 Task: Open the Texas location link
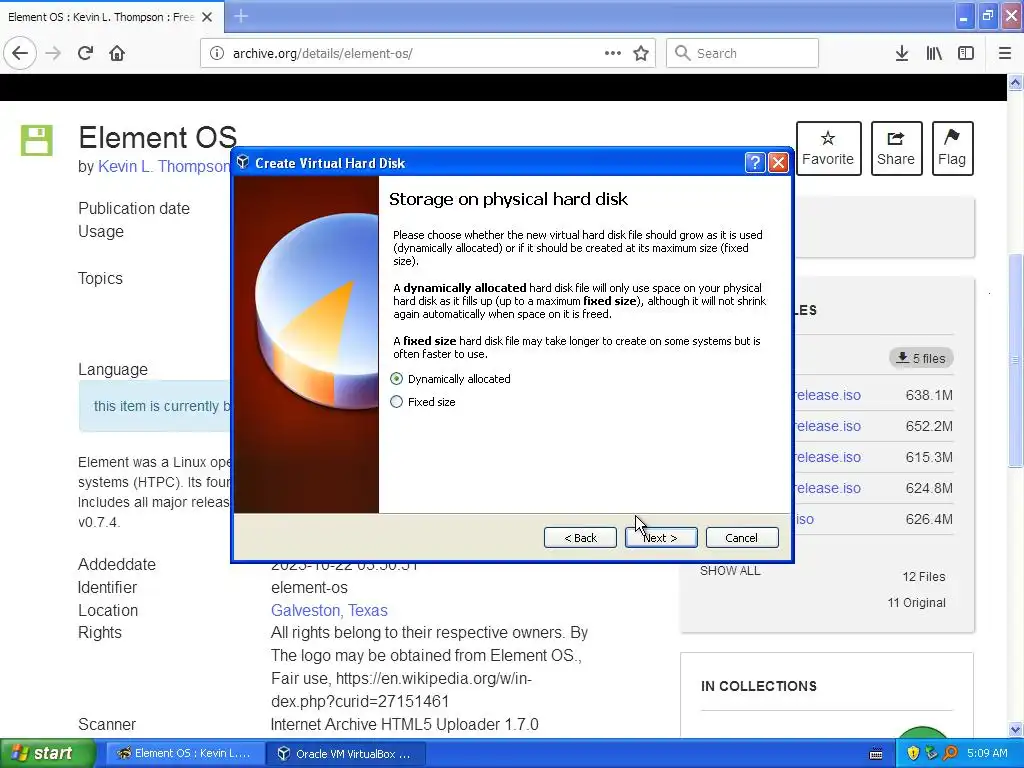[x=368, y=610]
